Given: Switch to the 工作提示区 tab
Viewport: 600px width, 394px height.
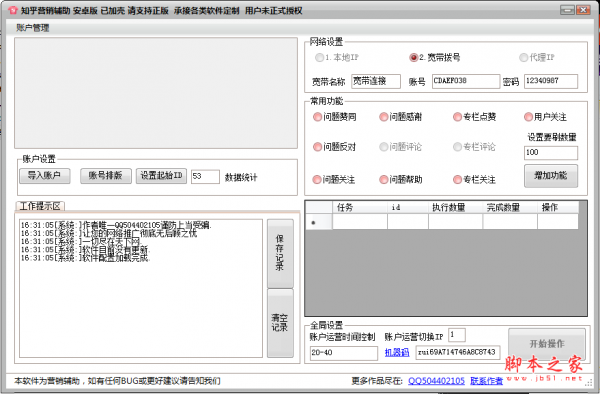Looking at the screenshot, I should pyautogui.click(x=40, y=206).
